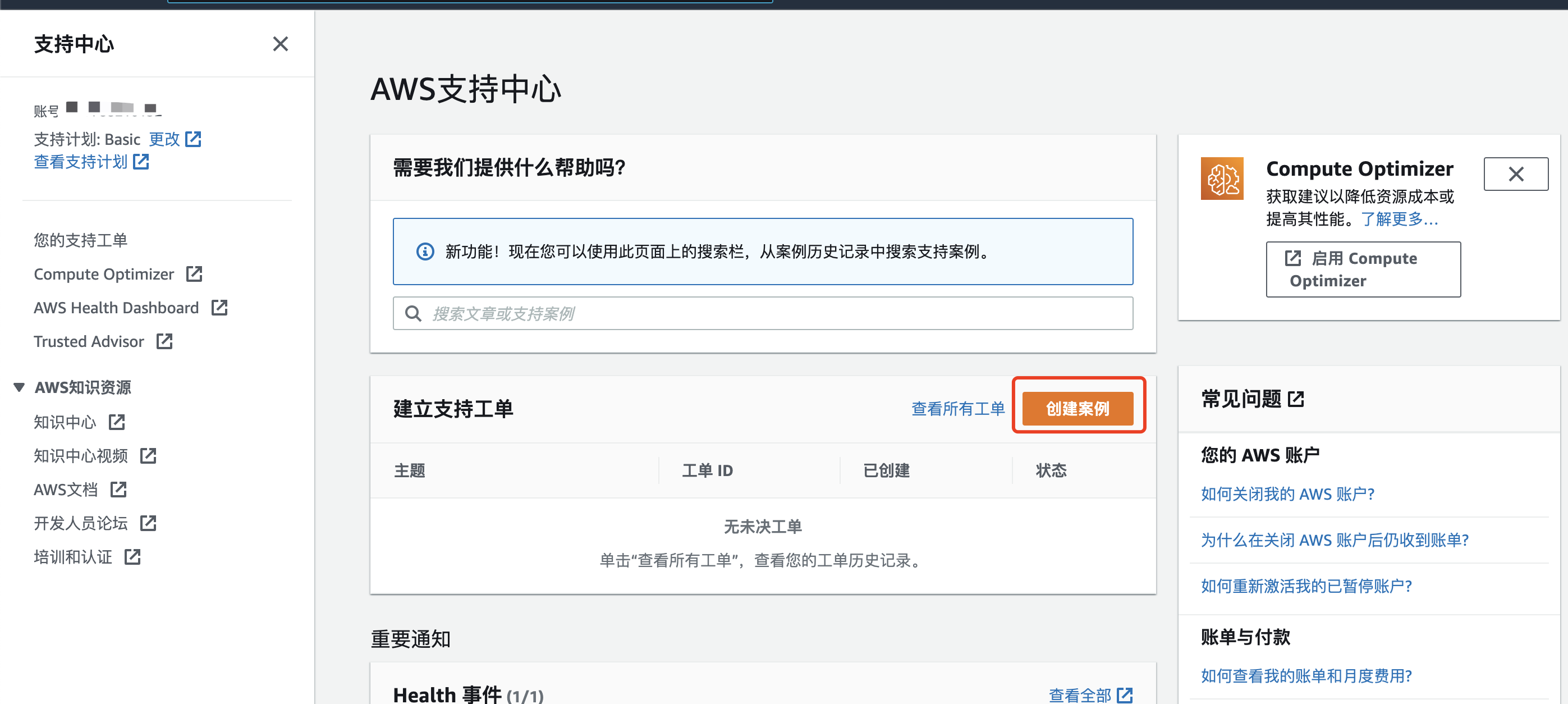Focus the 搜索文章或支持案例 search field
The height and width of the screenshot is (704, 1568).
pos(763,314)
